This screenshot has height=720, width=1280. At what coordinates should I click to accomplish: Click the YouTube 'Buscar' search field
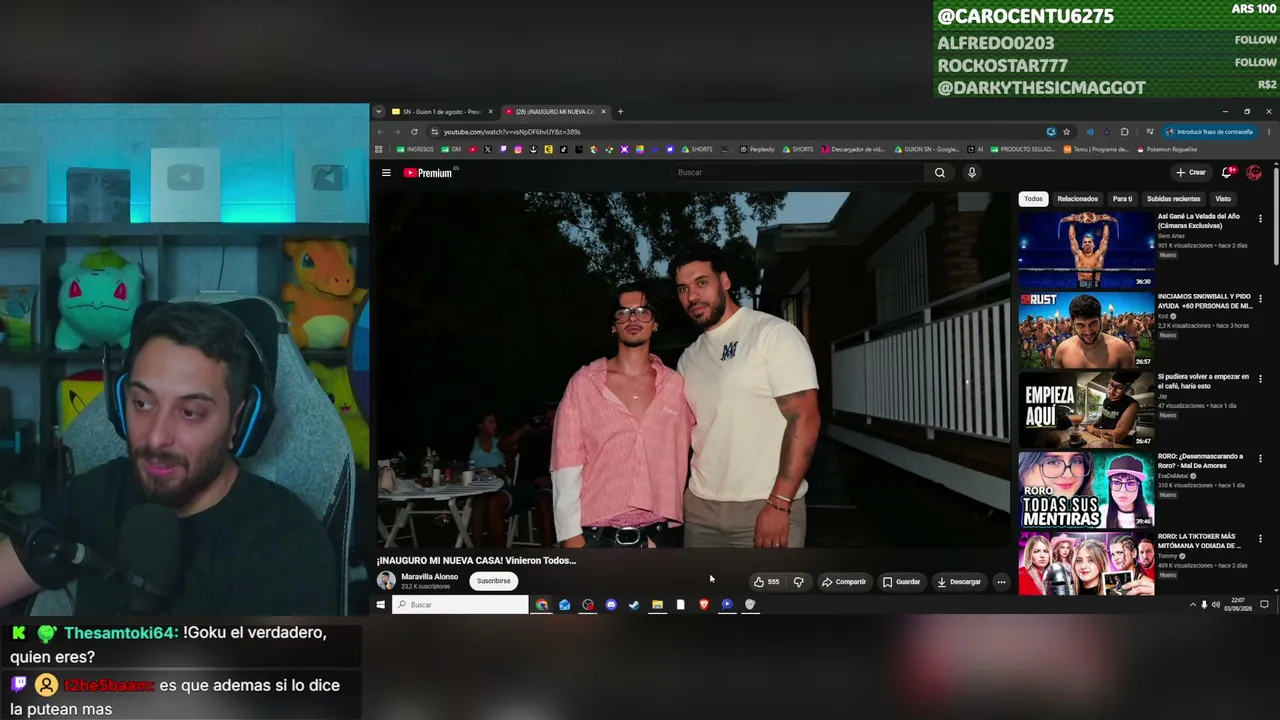pos(800,173)
